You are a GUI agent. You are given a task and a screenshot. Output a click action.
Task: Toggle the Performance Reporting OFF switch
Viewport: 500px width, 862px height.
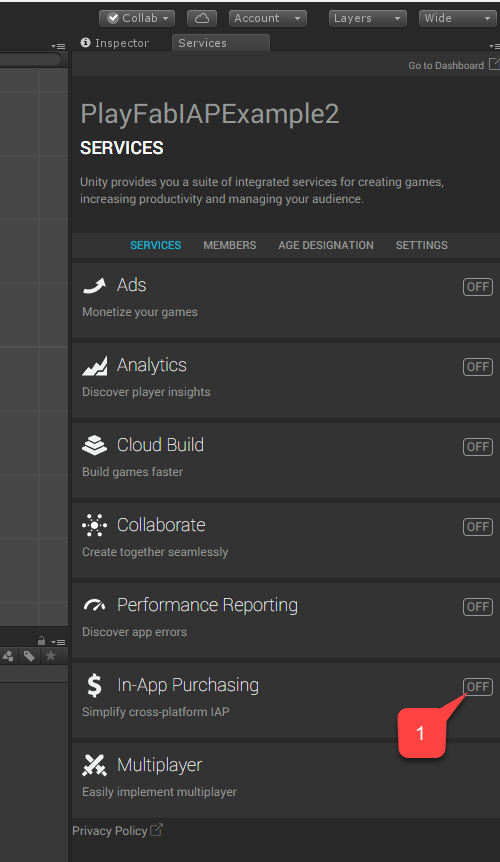[477, 607]
